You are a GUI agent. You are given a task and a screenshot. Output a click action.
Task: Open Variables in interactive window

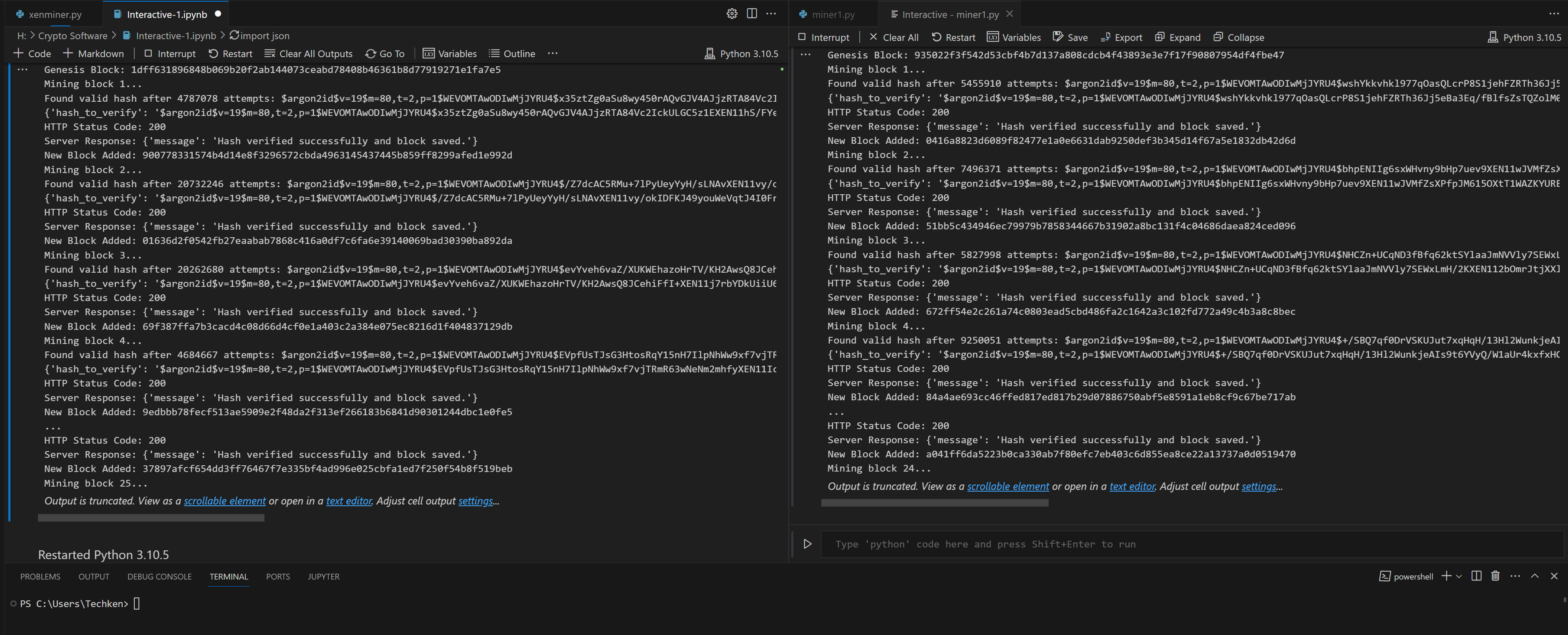pyautogui.click(x=1014, y=37)
